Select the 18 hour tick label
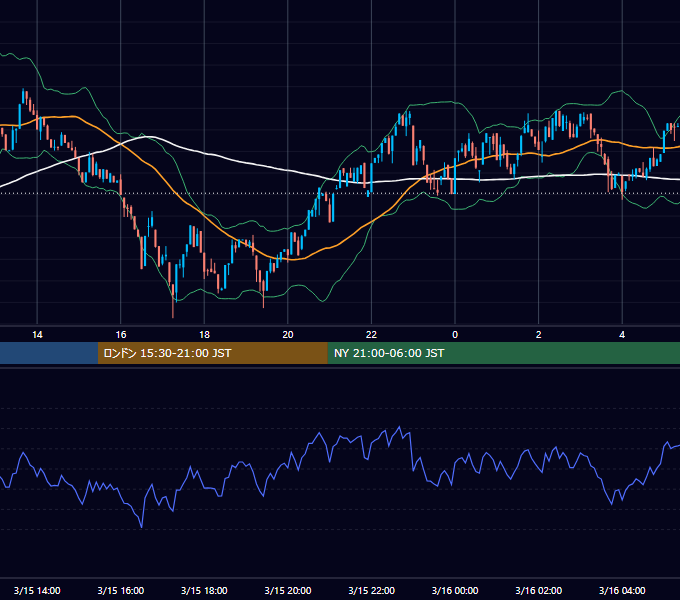This screenshot has width=680, height=600. coord(204,335)
